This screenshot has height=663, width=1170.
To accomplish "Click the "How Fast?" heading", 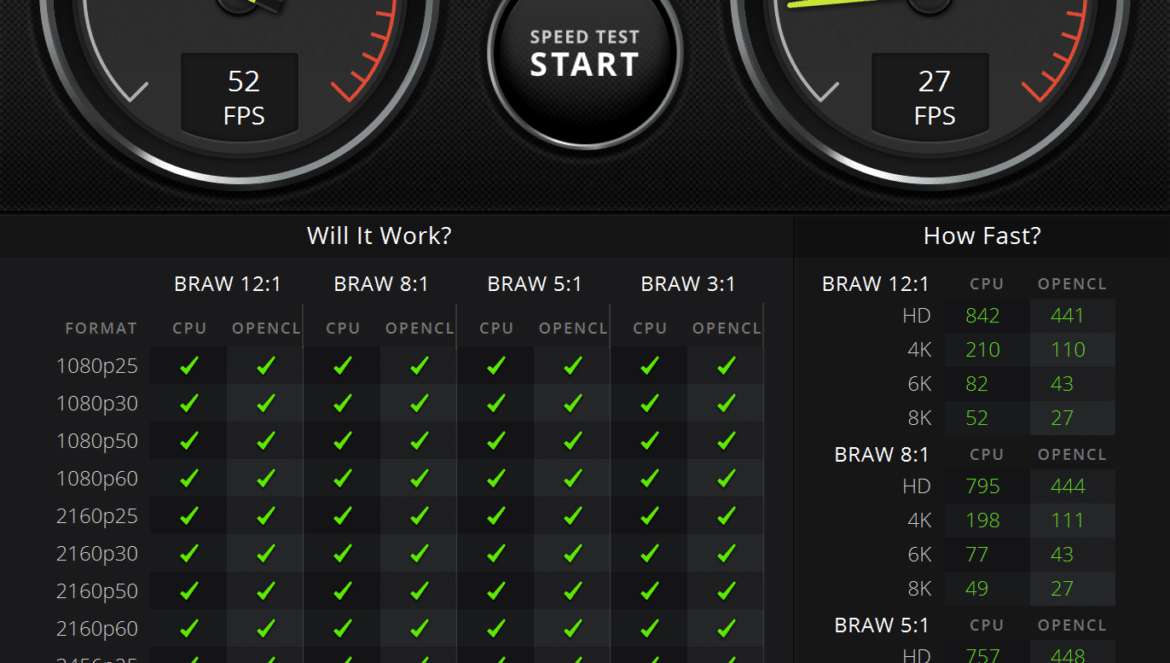I will [982, 236].
